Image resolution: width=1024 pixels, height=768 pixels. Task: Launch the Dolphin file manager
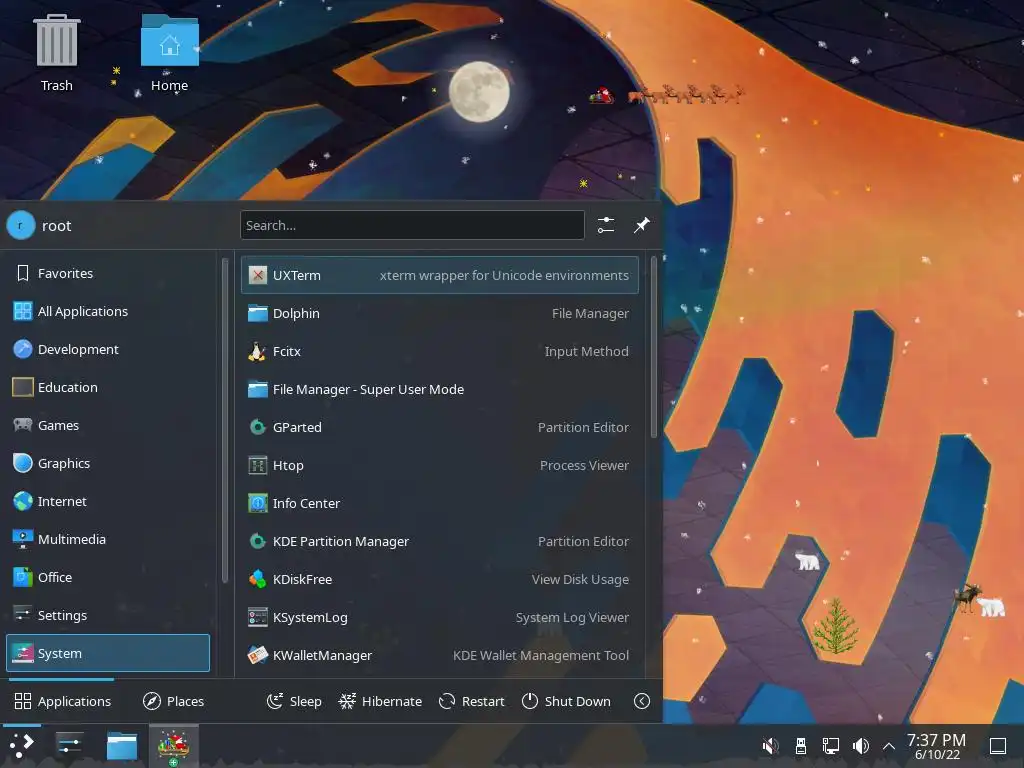[440, 313]
